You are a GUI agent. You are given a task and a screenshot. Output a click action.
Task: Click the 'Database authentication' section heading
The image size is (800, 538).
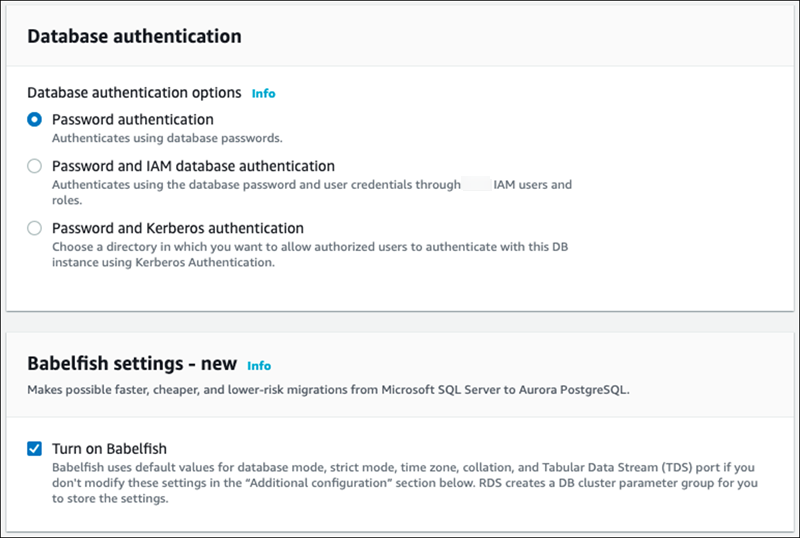[134, 36]
